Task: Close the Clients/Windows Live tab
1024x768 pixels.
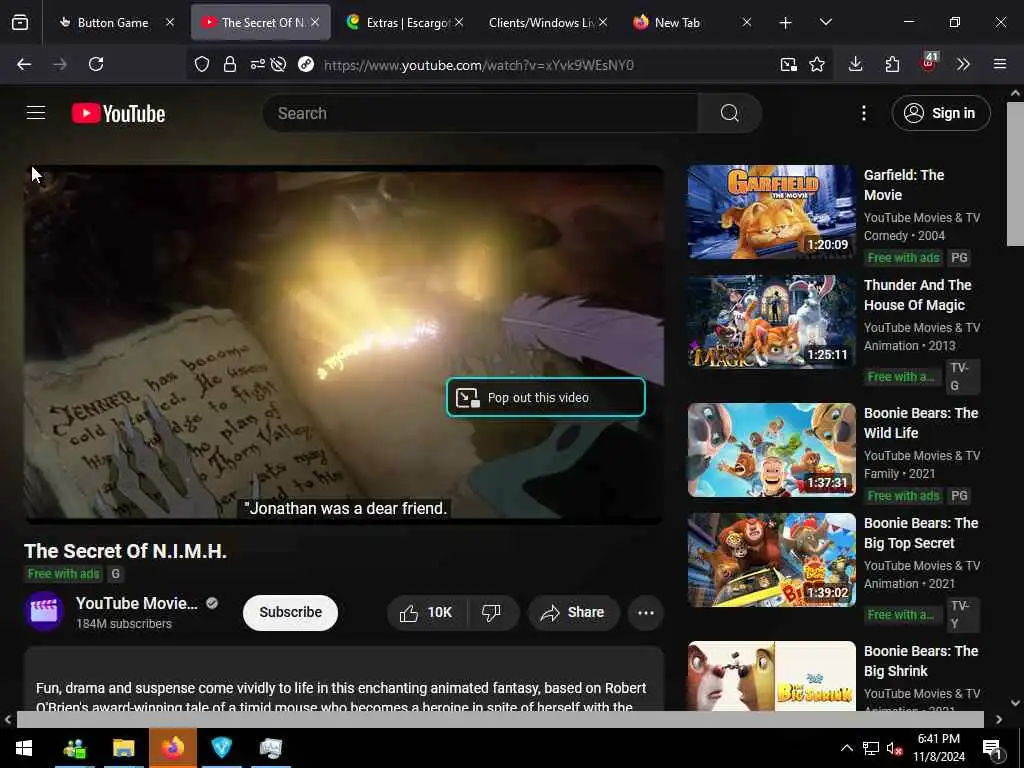Action: [x=603, y=22]
